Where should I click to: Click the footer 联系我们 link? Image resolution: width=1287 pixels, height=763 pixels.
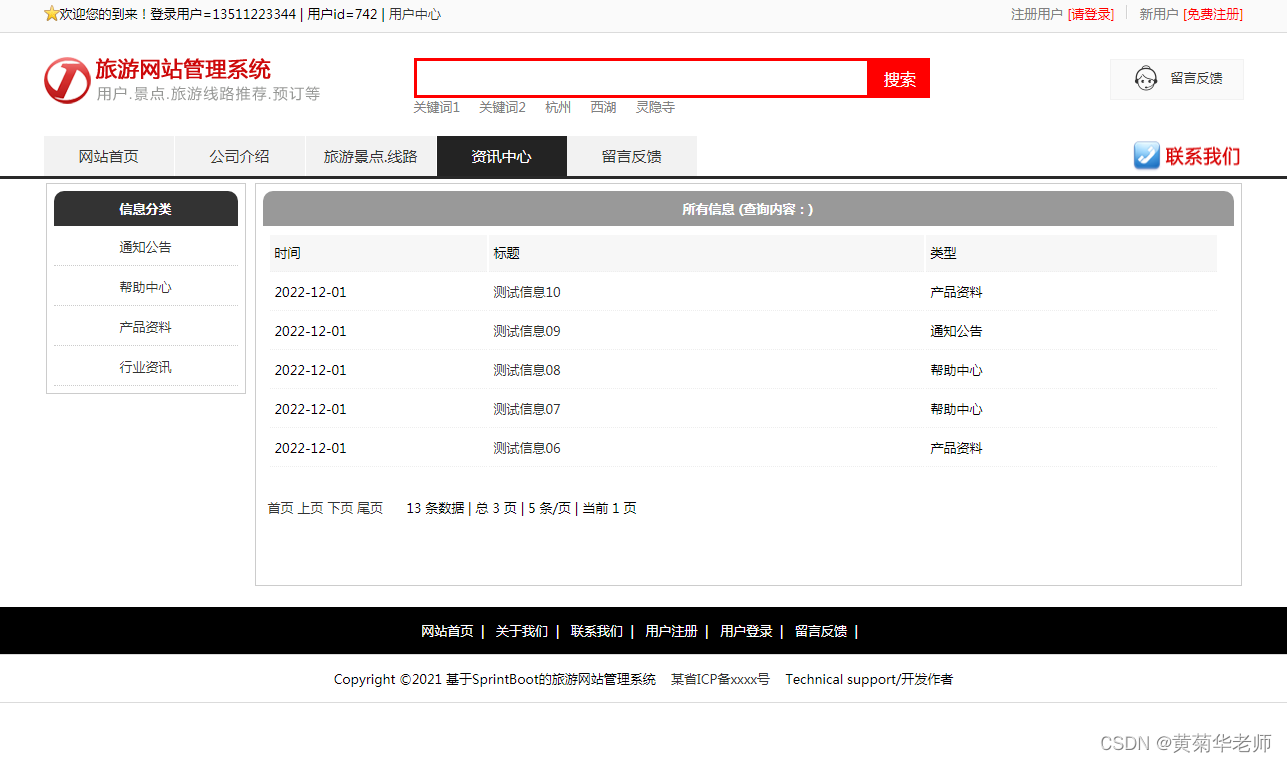point(597,631)
